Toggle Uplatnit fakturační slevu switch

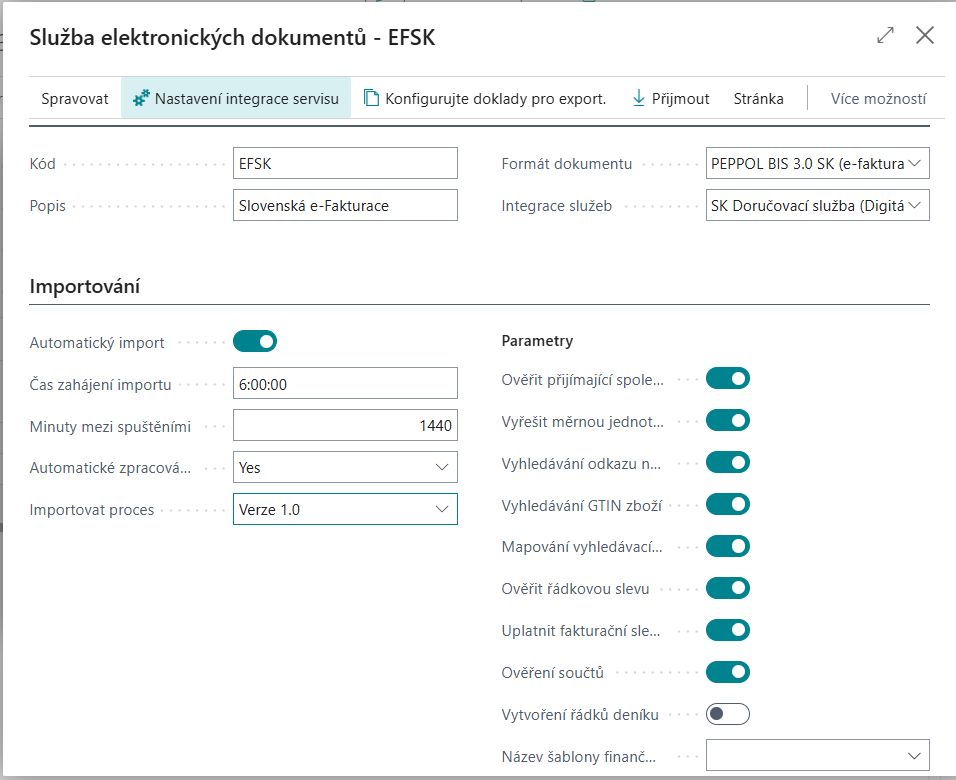[728, 631]
